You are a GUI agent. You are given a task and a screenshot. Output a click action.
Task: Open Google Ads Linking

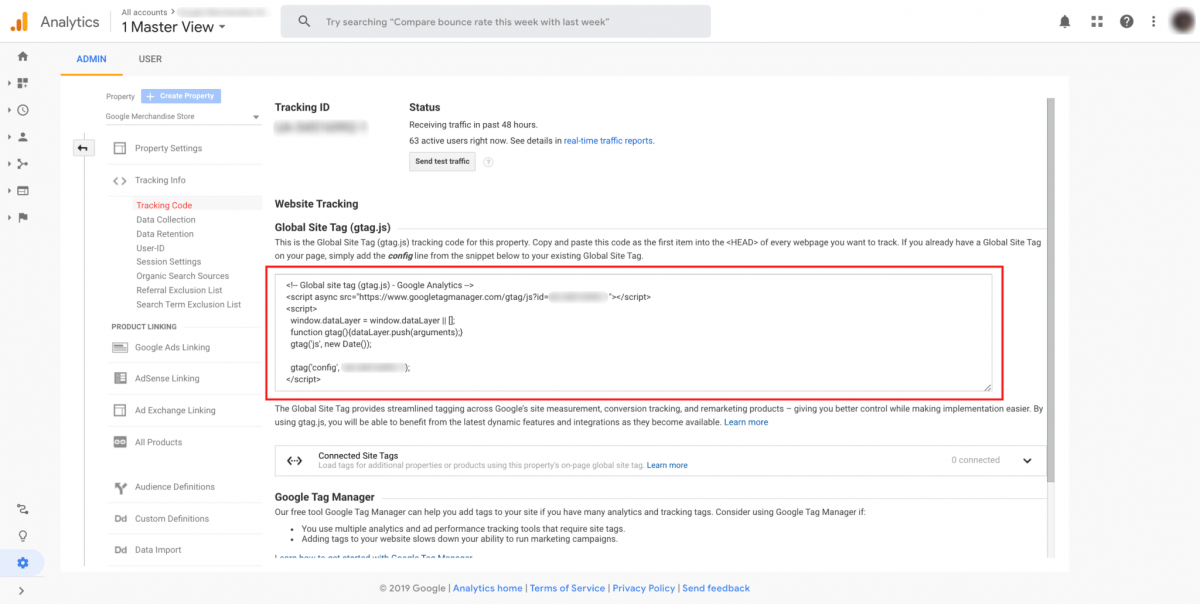(172, 347)
